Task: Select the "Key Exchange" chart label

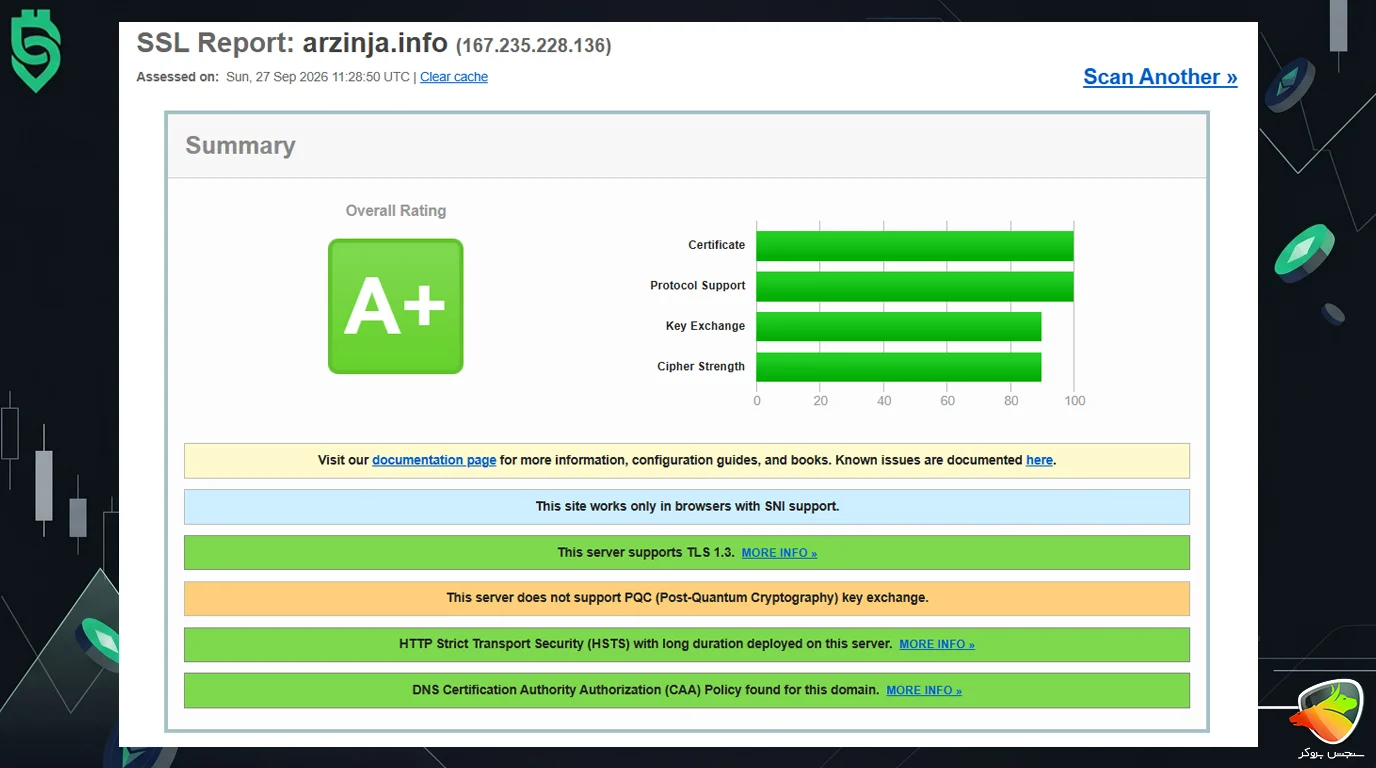Action: pyautogui.click(x=706, y=326)
